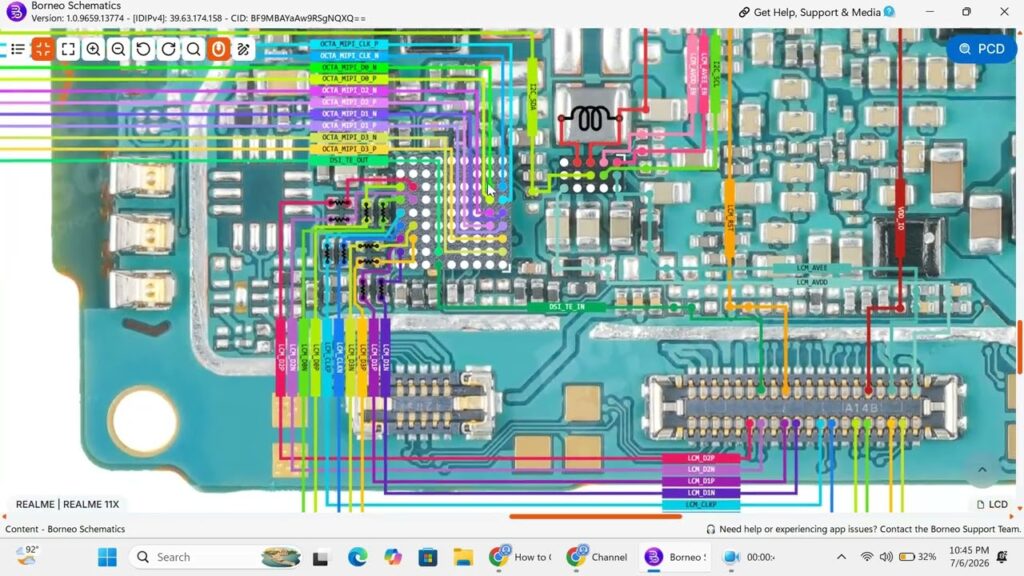Open the list menu icon in toolbar
Screen dimensions: 1024x576
tap(18, 49)
